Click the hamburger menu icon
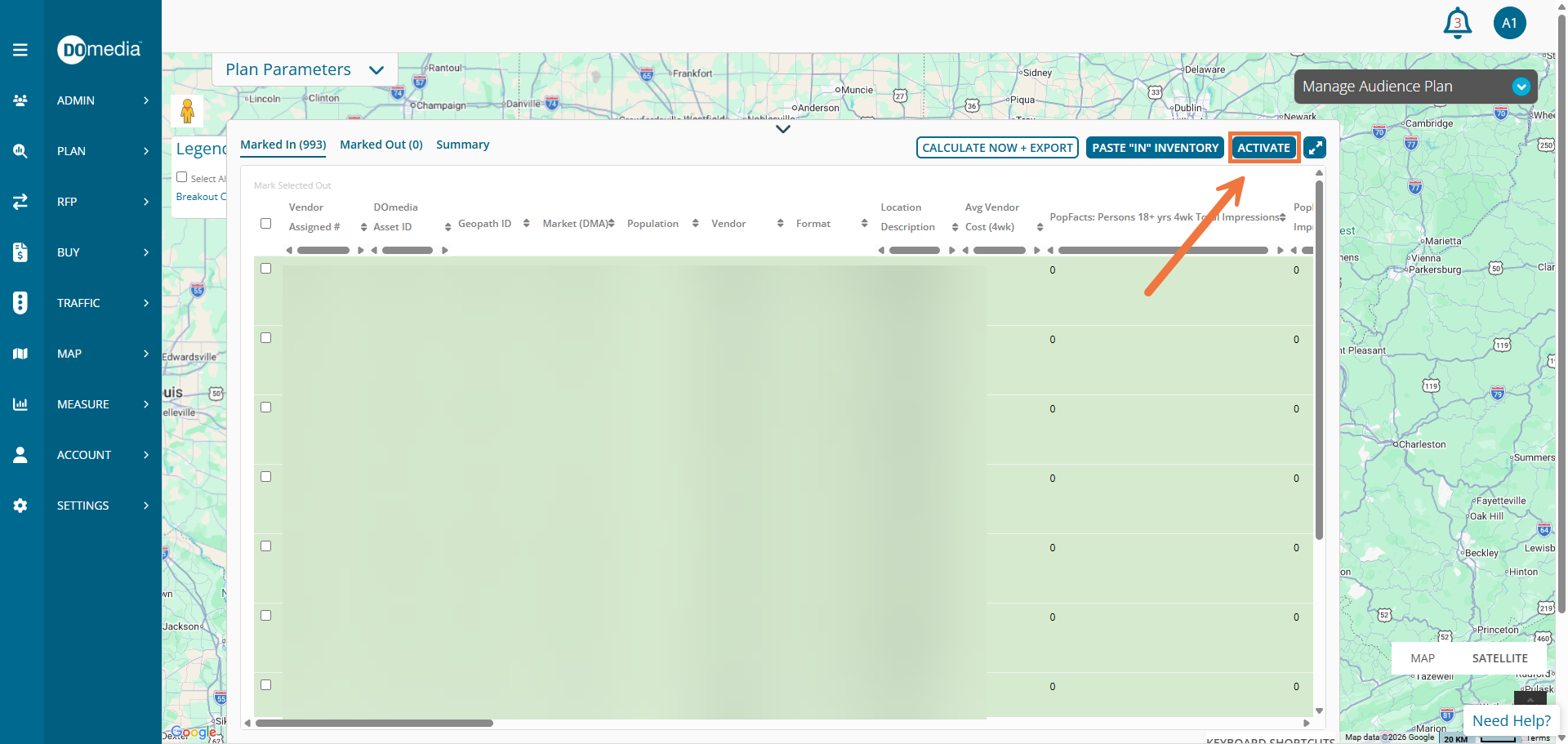The image size is (1568, 744). pos(20,50)
